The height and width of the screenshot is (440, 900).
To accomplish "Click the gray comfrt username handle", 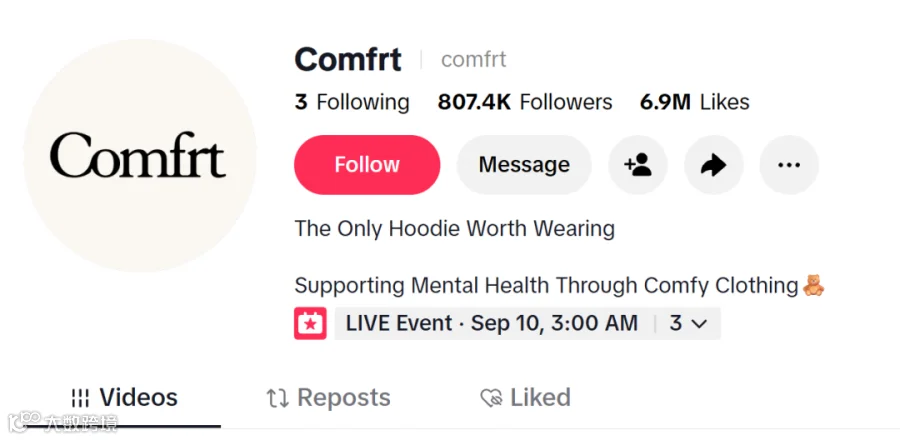I will (x=474, y=59).
